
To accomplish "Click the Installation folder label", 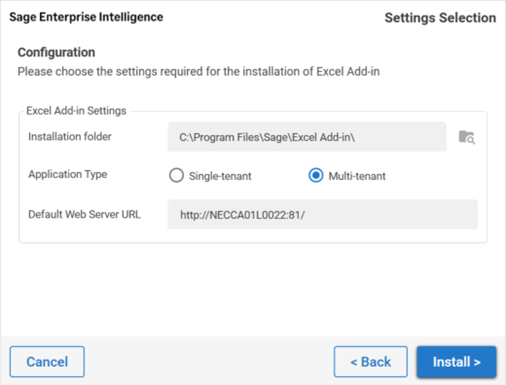I will [70, 137].
